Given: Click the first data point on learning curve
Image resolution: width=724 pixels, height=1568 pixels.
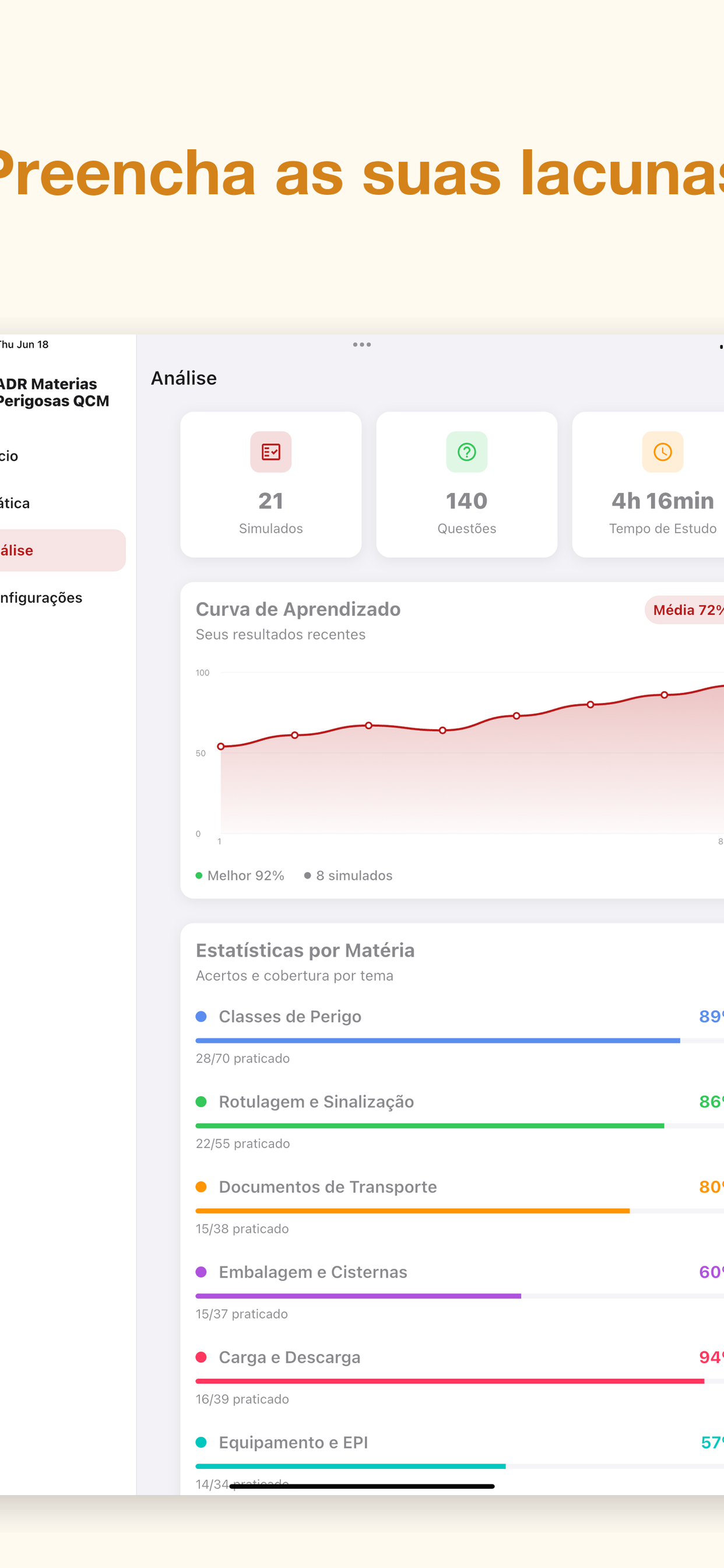Looking at the screenshot, I should [221, 746].
